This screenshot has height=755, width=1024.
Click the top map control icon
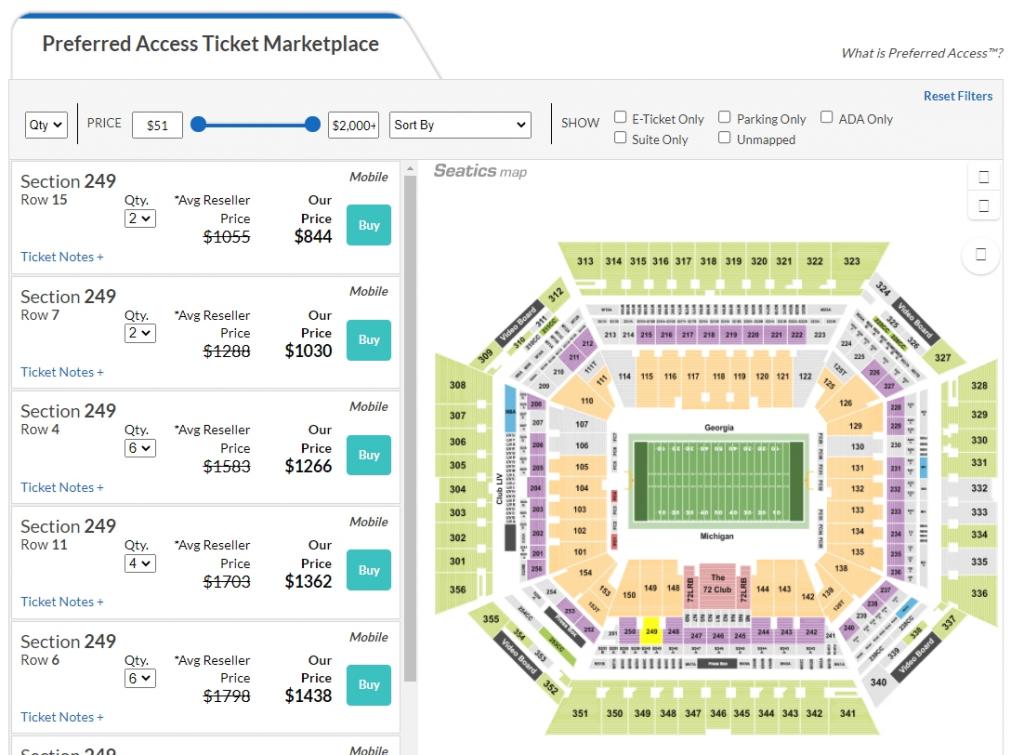point(984,176)
